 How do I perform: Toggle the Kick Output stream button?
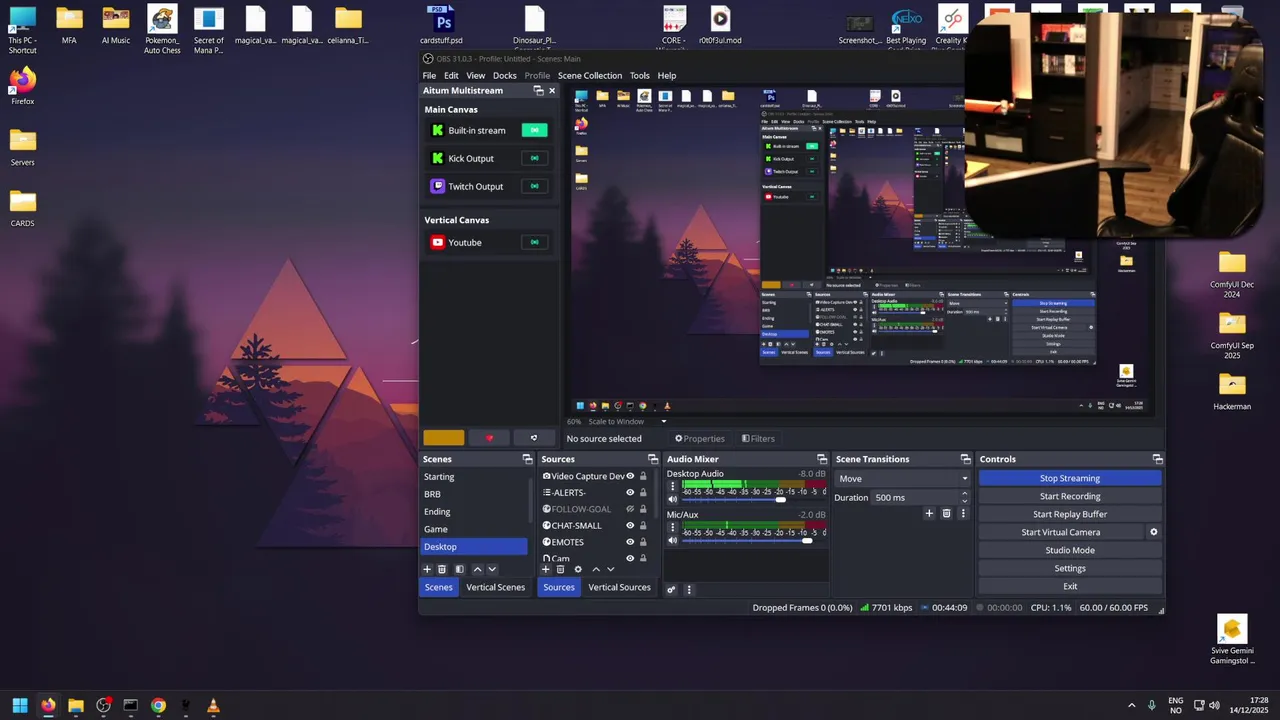coord(534,158)
